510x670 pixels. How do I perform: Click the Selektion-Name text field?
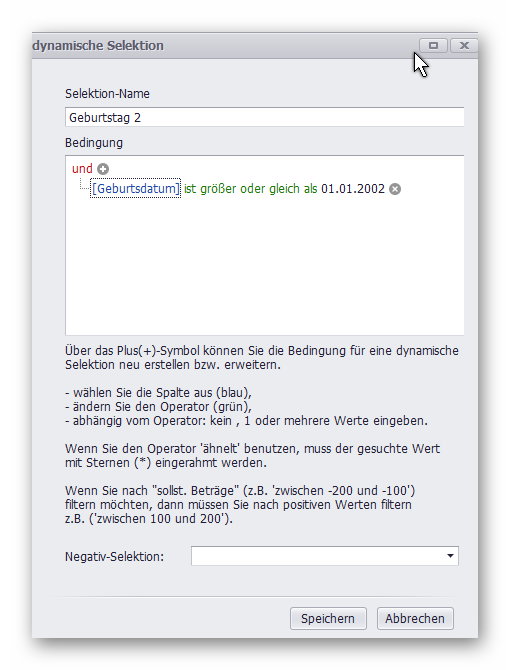[x=264, y=117]
